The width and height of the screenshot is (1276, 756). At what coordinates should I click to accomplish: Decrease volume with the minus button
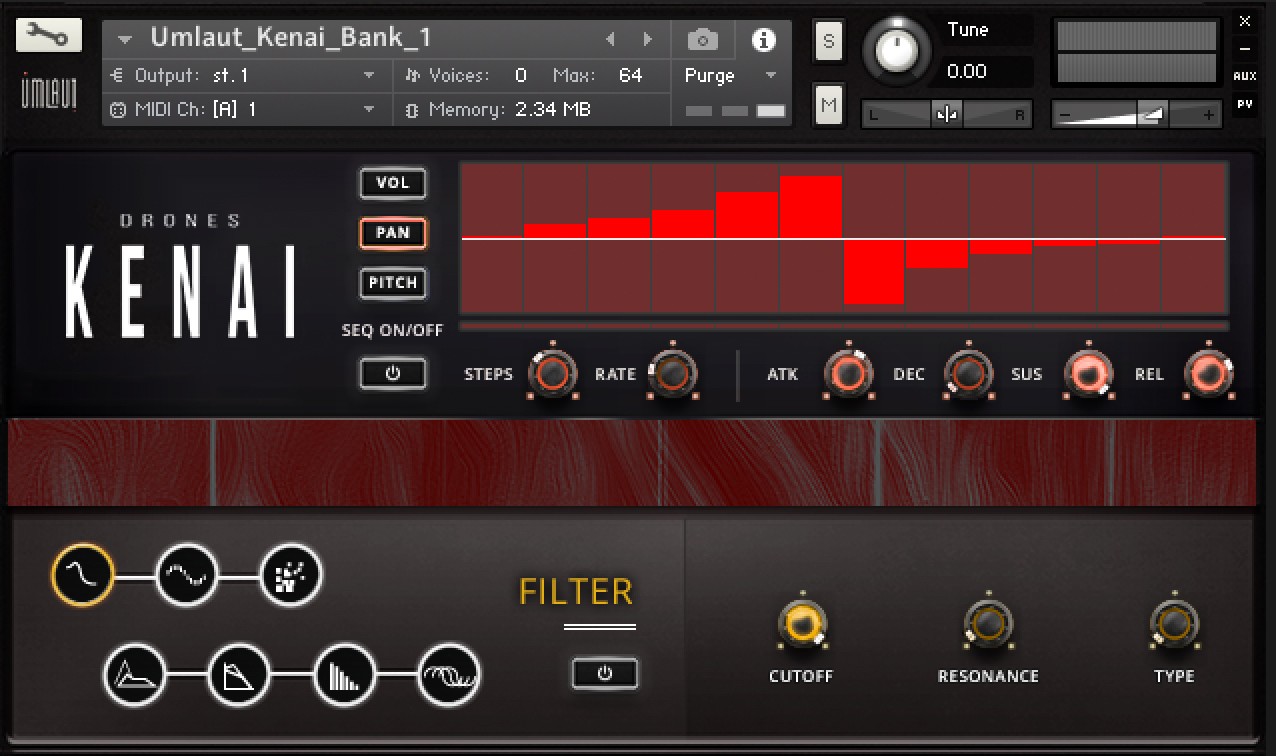1066,115
